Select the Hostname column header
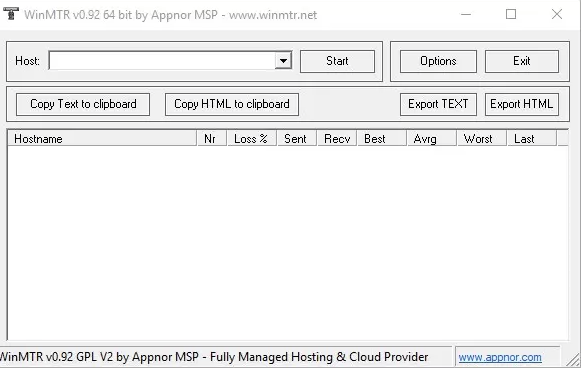This screenshot has width=582, height=369. 102,139
